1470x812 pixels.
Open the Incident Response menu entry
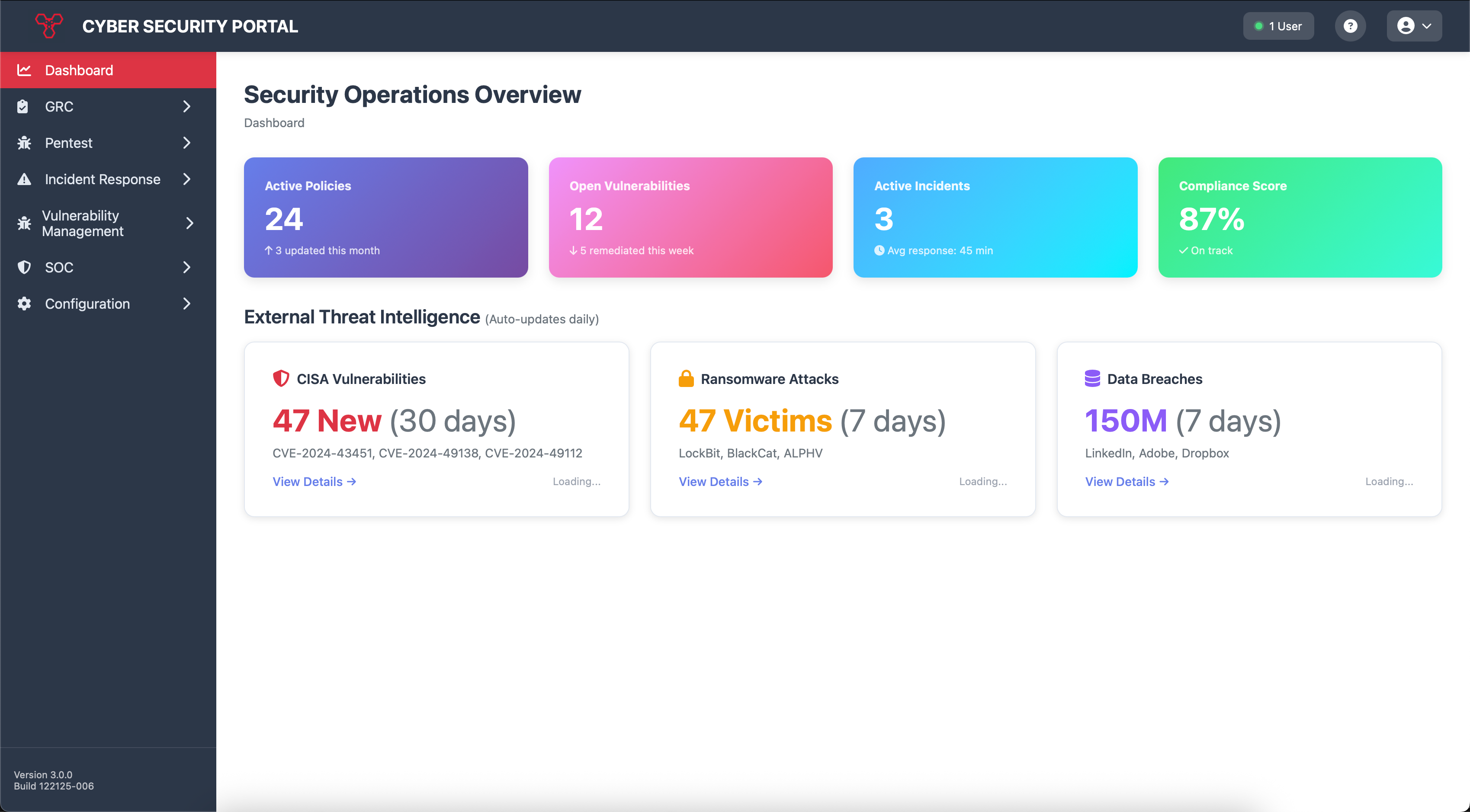[102, 179]
